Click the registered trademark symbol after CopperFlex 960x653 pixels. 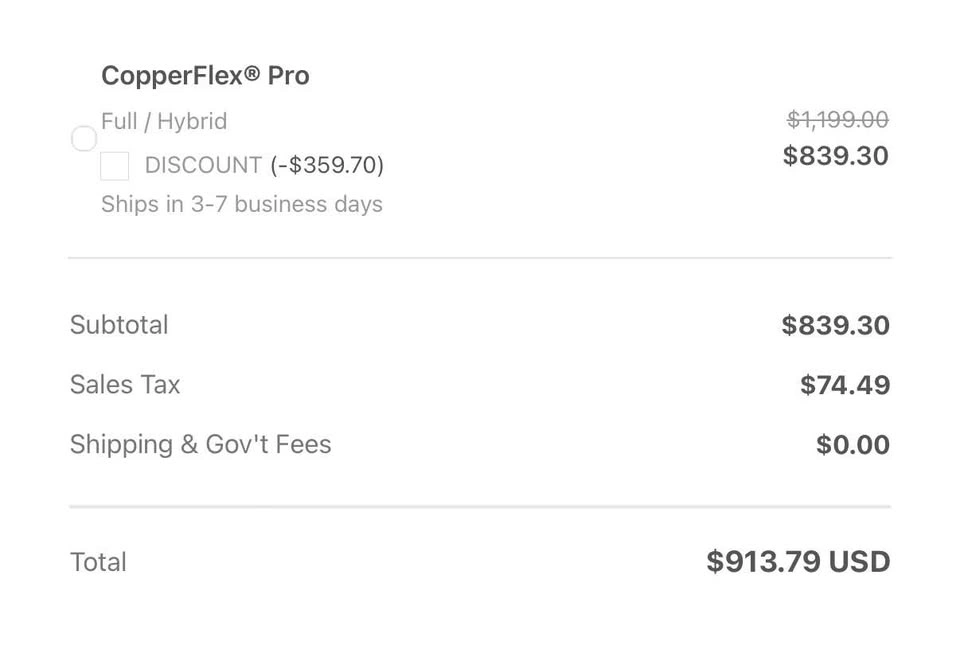[252, 73]
